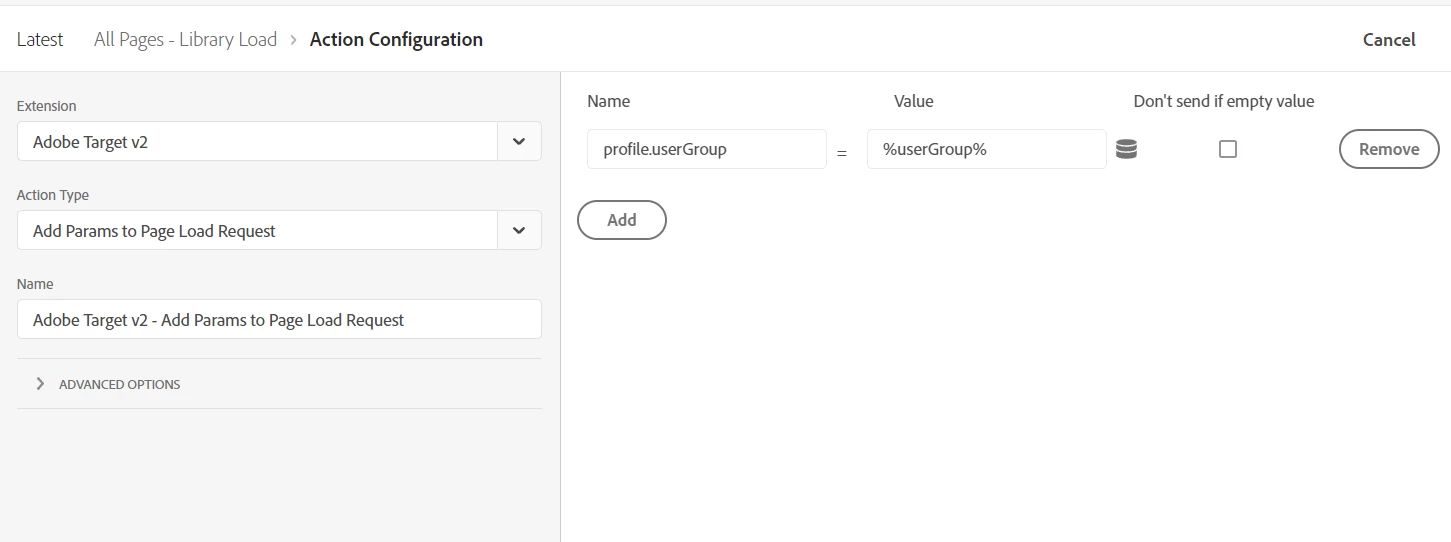Screen dimensions: 1451x542
Task: Remove the profile.userGroup parameter row
Action: pyautogui.click(x=1388, y=149)
